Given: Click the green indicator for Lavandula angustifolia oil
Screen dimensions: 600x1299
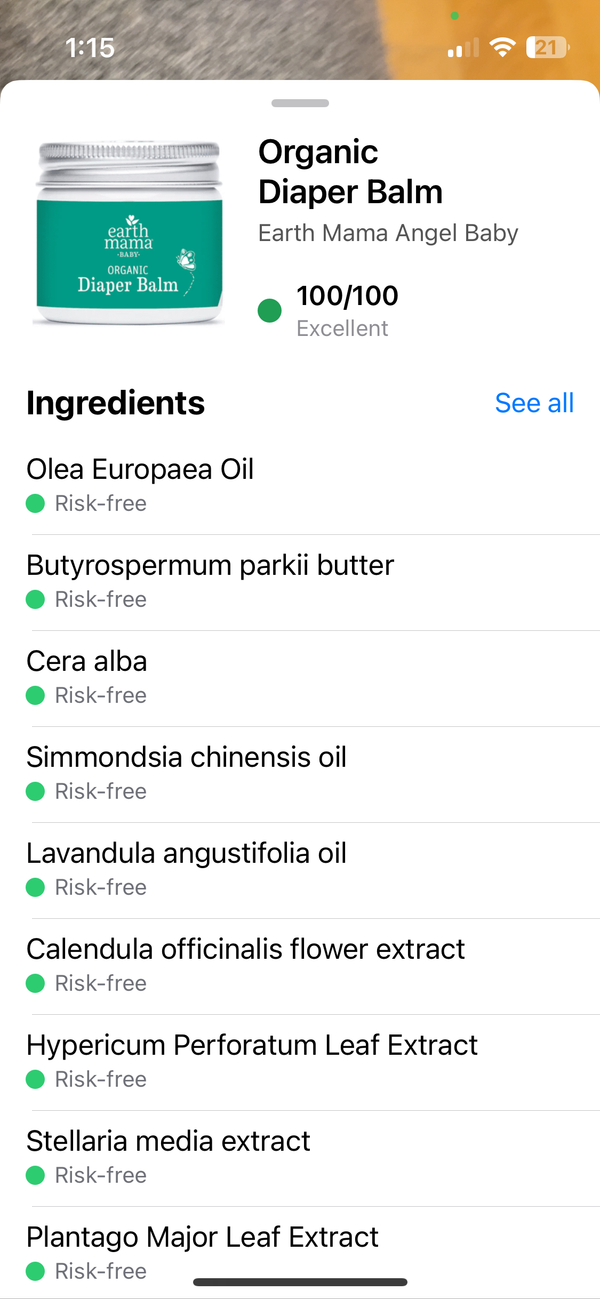Looking at the screenshot, I should pyautogui.click(x=36, y=888).
